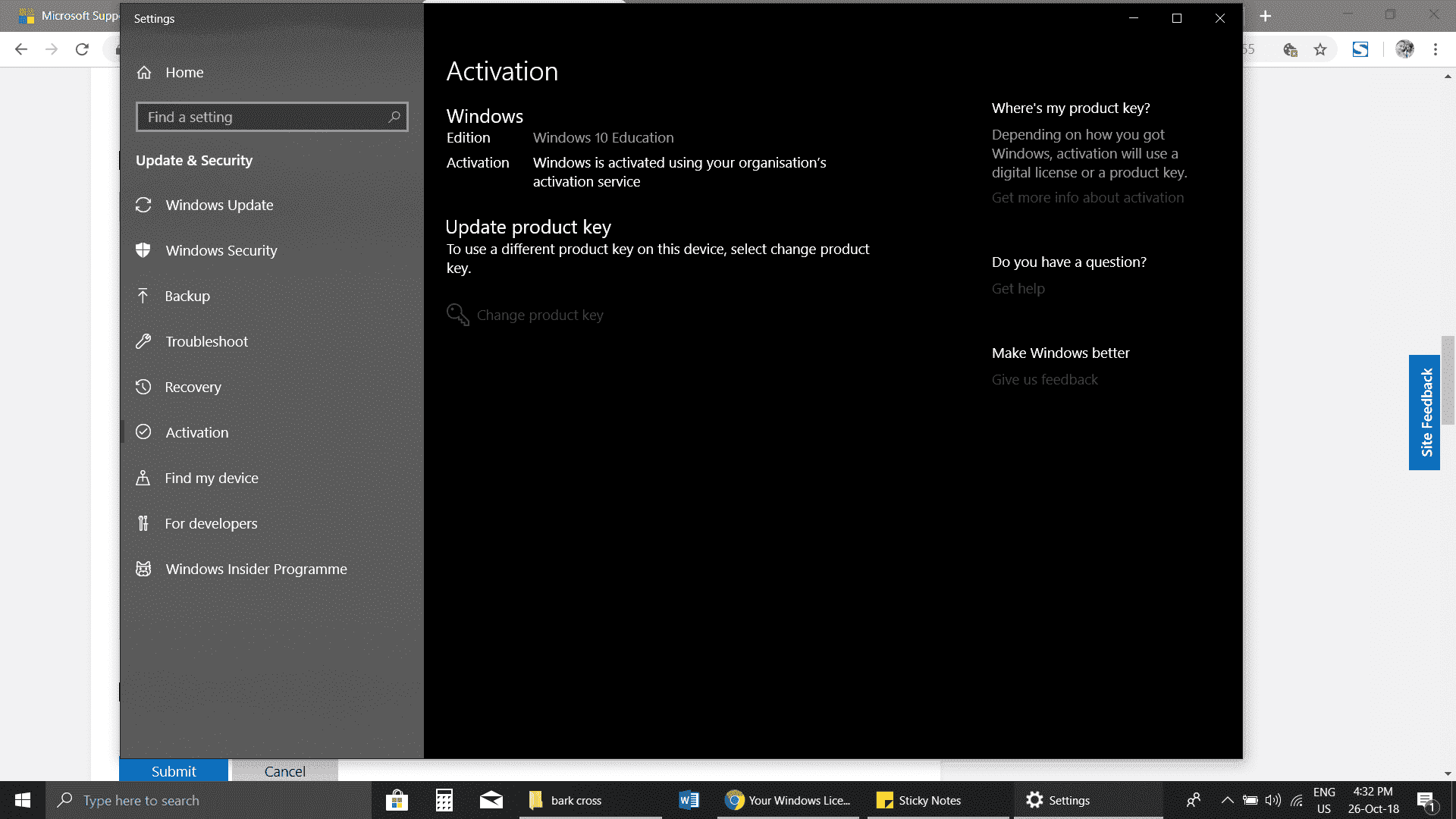
Task: Click the Get help link
Action: click(1018, 288)
